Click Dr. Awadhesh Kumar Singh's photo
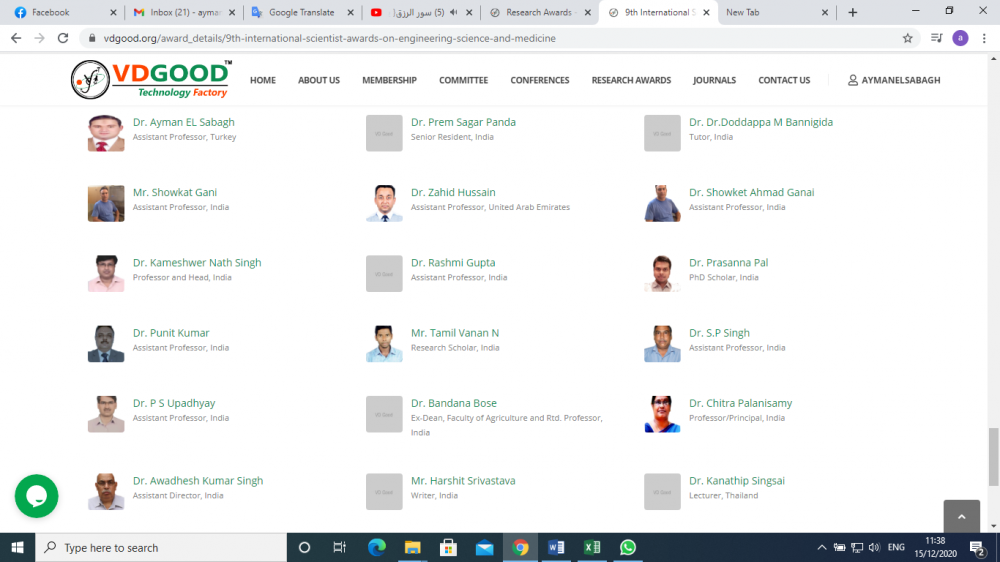 pos(106,492)
